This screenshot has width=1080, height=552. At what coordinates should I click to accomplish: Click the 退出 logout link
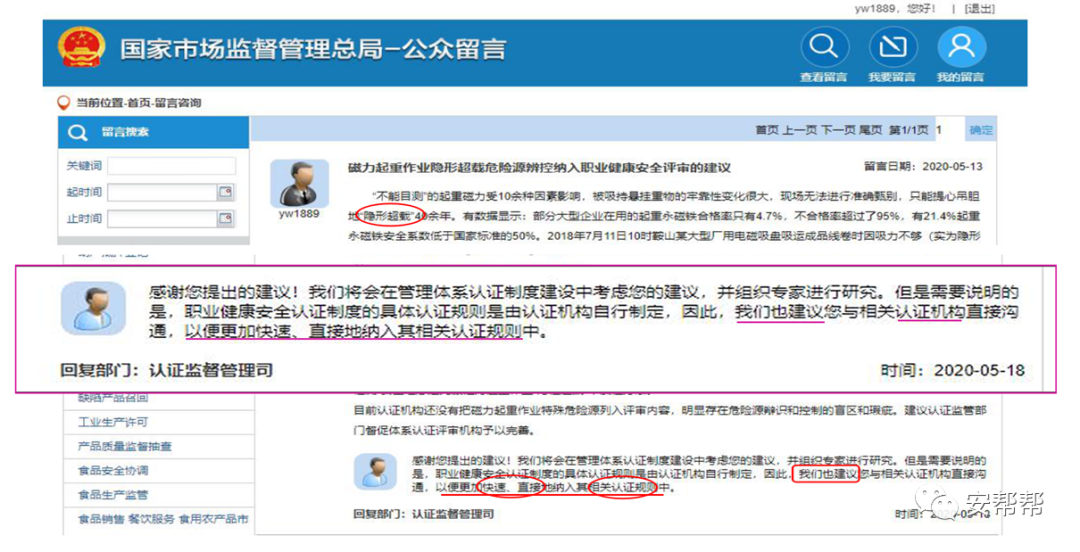pyautogui.click(x=979, y=8)
